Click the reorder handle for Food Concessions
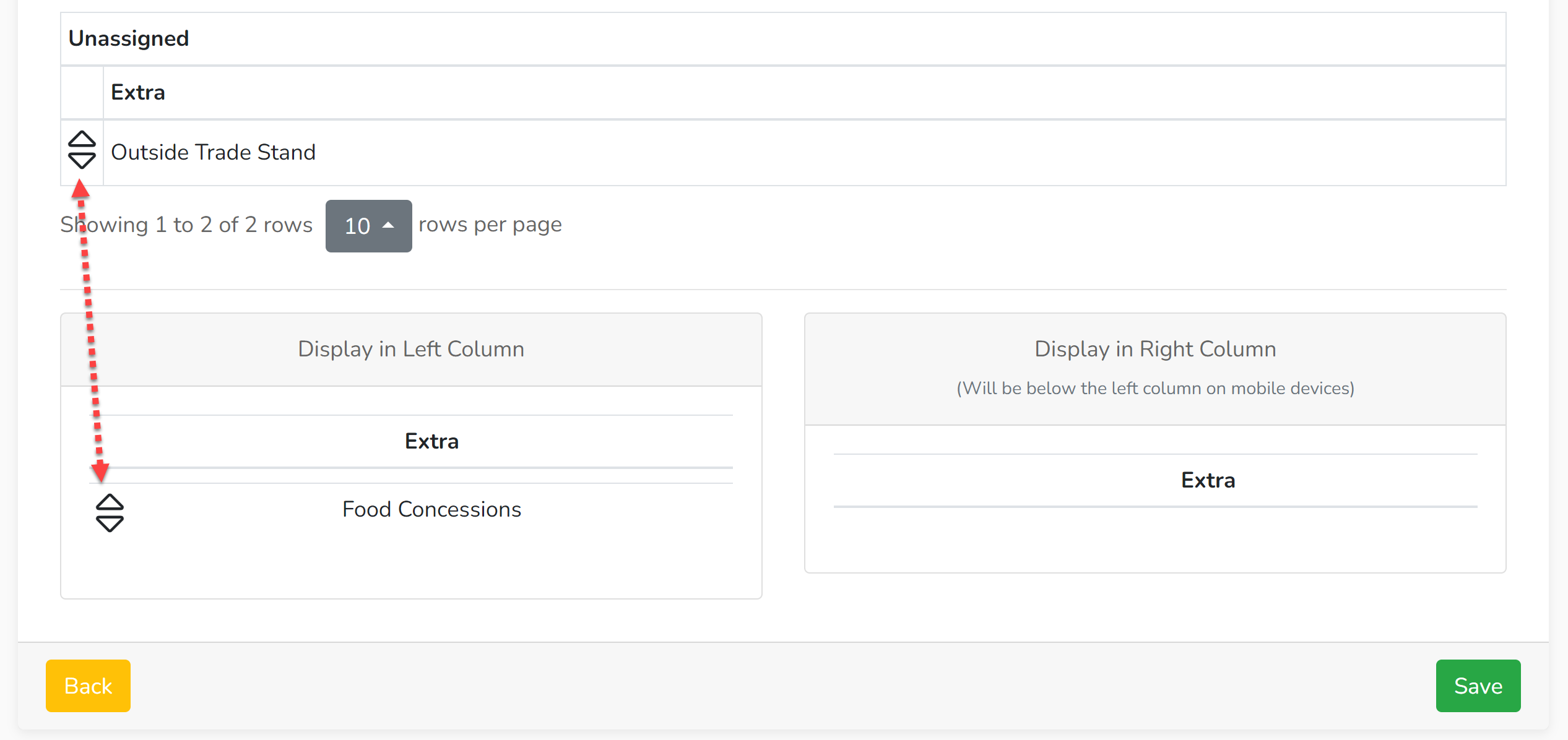 (x=110, y=513)
